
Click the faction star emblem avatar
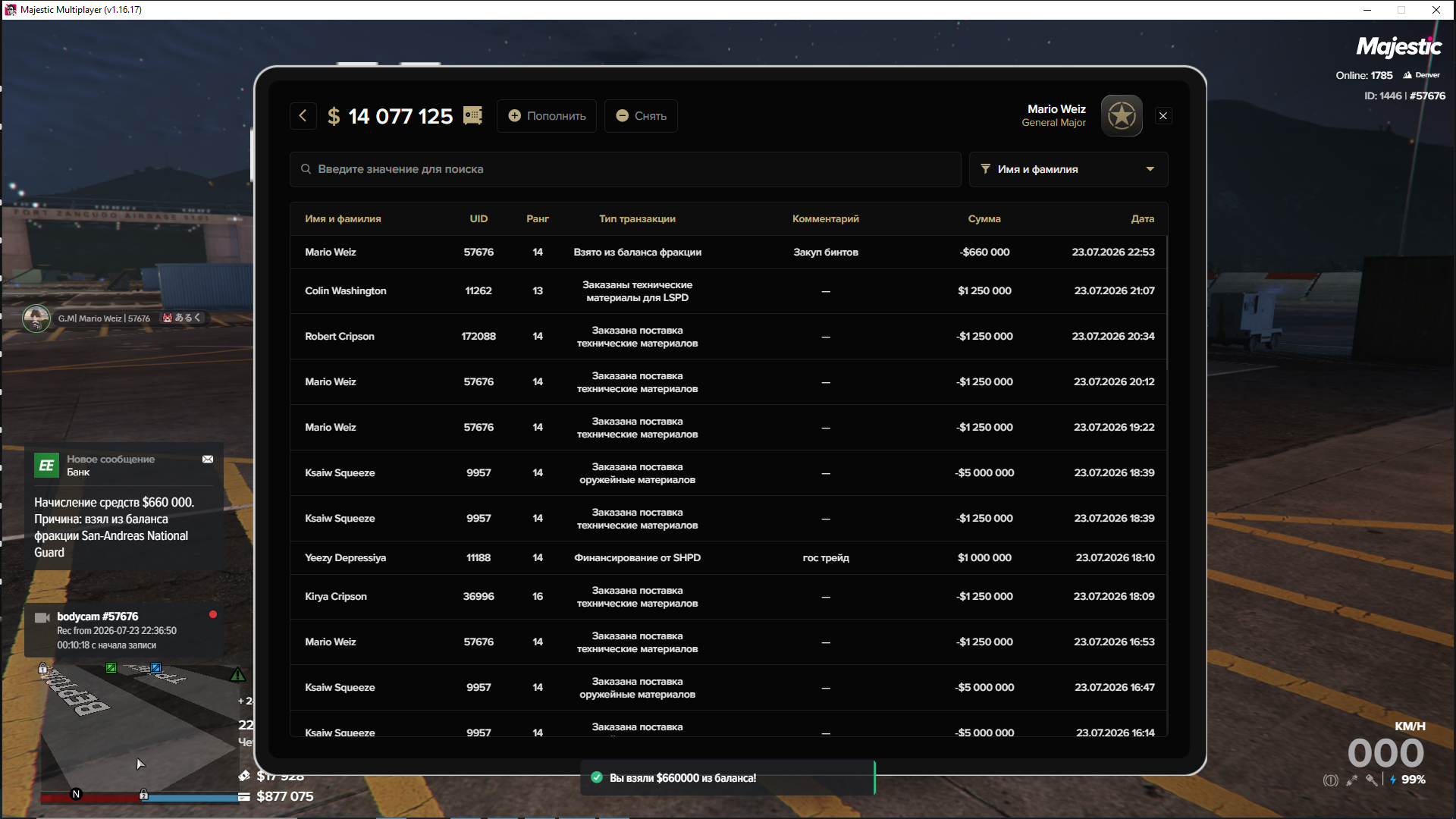coord(1122,116)
